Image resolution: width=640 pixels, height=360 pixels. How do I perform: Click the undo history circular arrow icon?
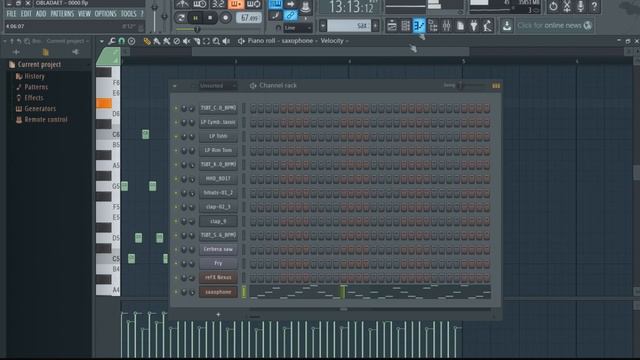[x=553, y=7]
